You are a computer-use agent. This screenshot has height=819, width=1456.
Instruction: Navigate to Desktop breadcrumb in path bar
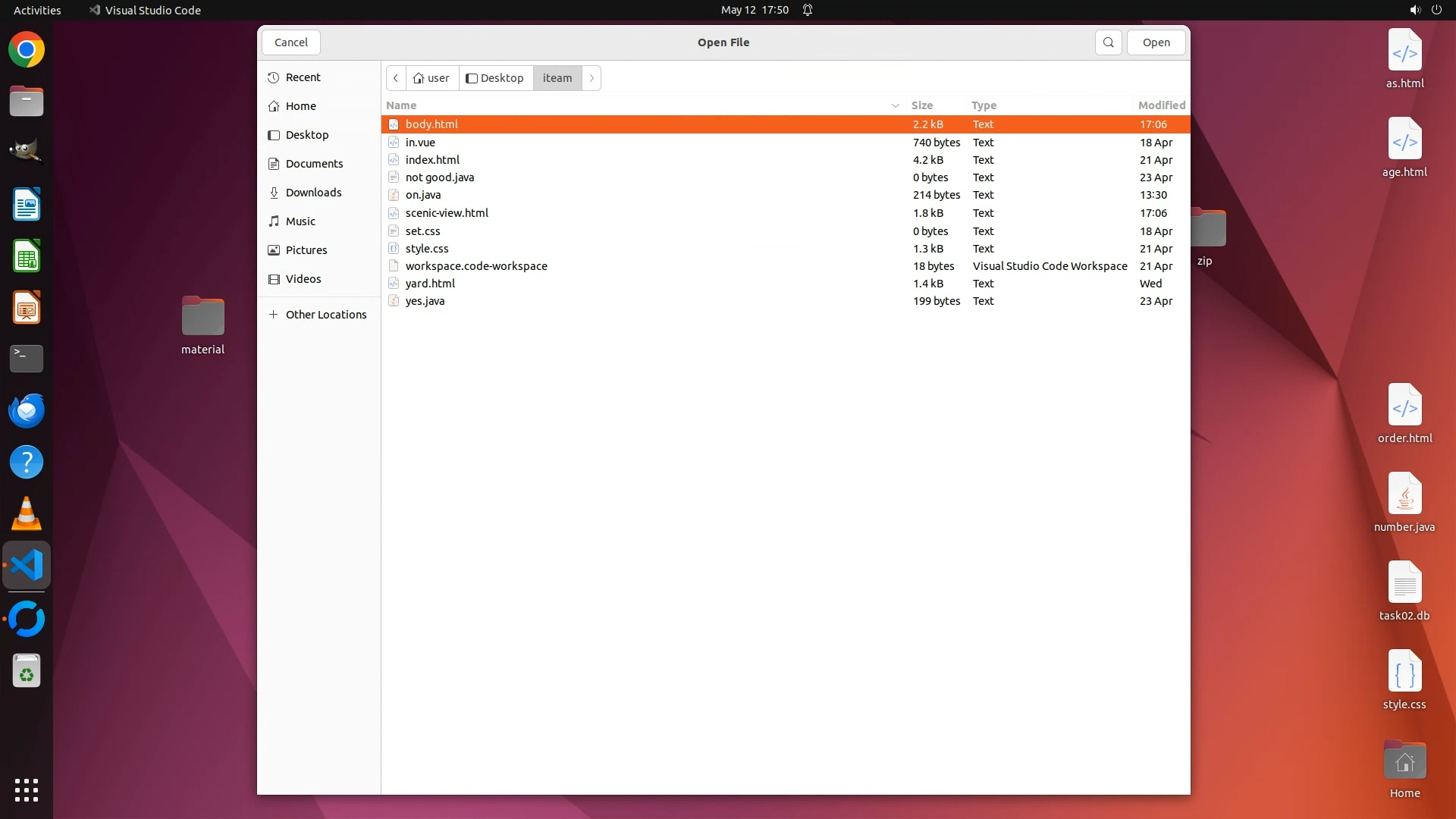[495, 78]
